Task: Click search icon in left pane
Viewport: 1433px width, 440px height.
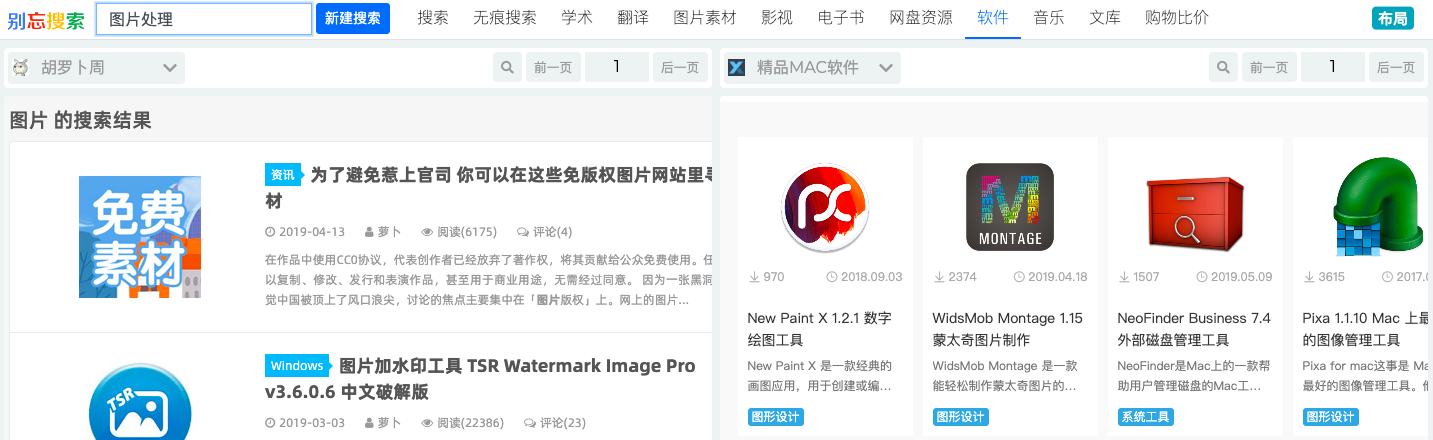Action: tap(508, 68)
